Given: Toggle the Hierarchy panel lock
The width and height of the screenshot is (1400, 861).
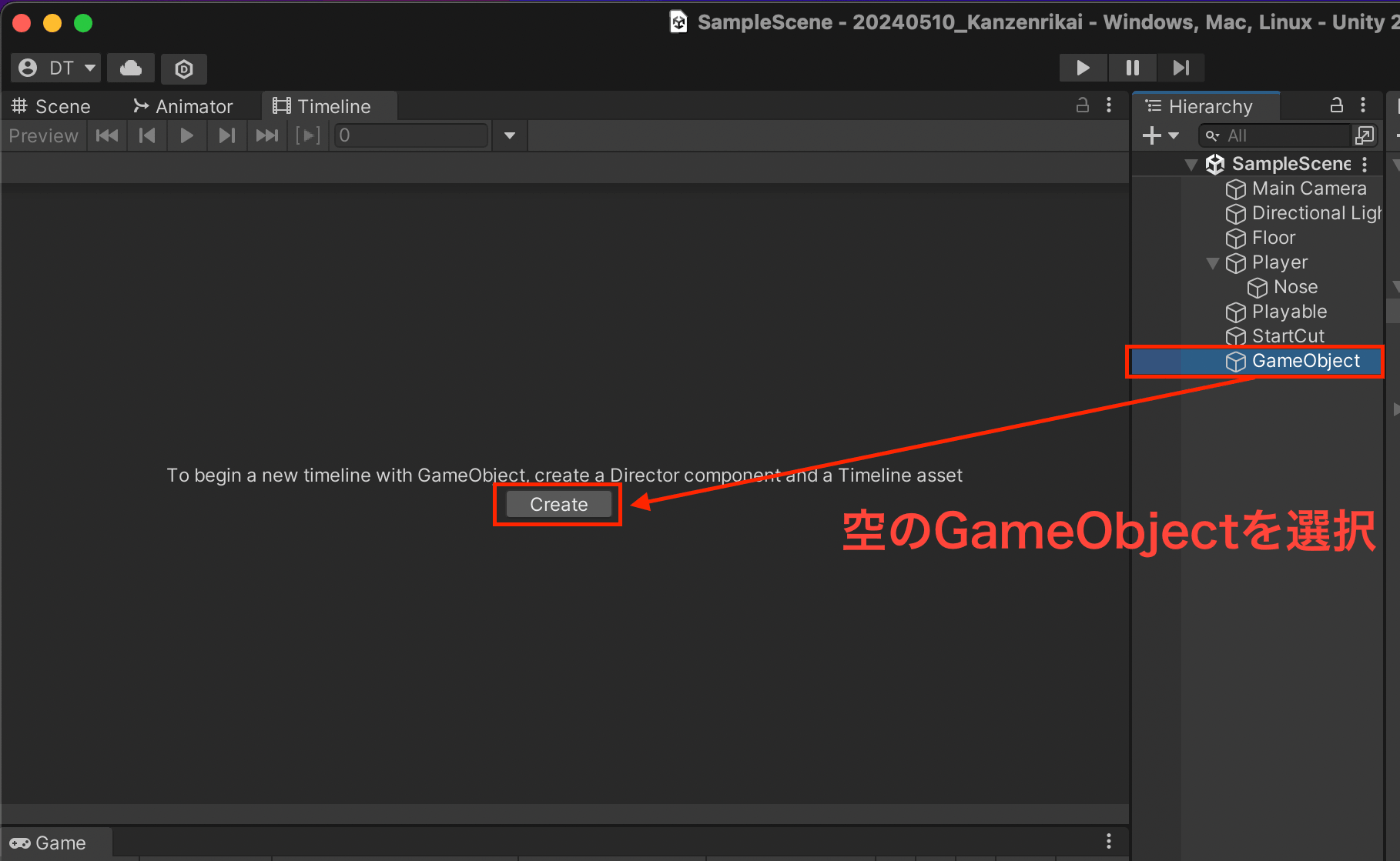Looking at the screenshot, I should tap(1336, 105).
